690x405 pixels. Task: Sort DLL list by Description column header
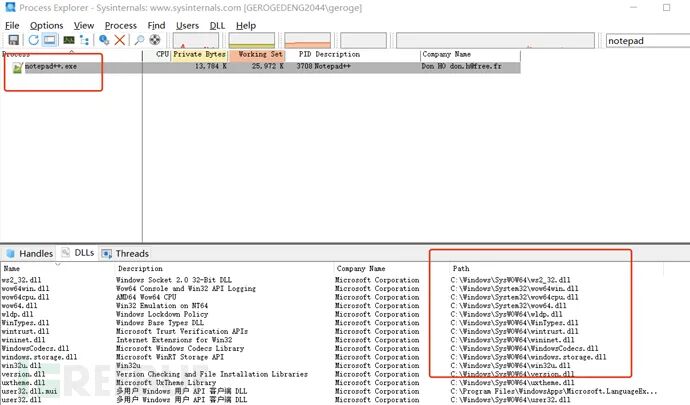tap(140, 269)
